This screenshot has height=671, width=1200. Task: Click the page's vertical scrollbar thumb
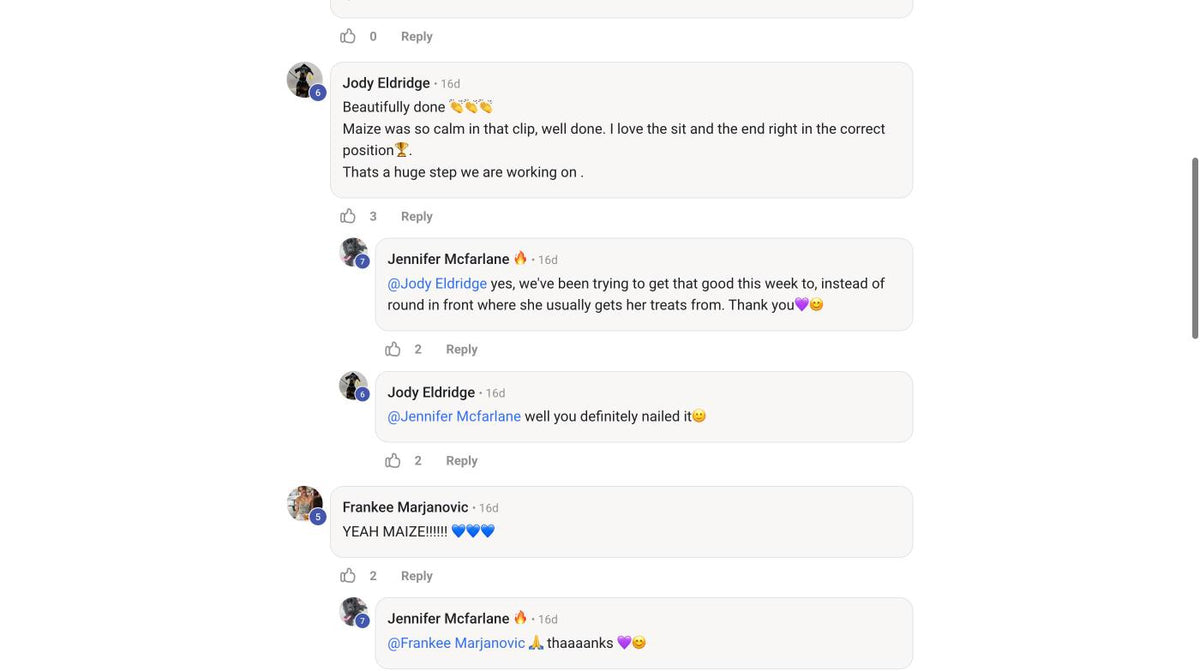[x=1194, y=248]
